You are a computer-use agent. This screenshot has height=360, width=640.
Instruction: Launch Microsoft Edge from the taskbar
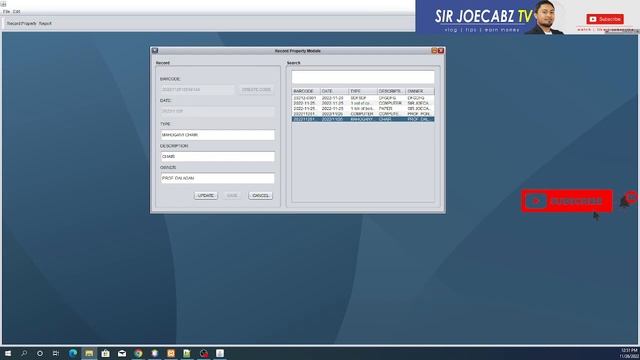click(x=73, y=353)
